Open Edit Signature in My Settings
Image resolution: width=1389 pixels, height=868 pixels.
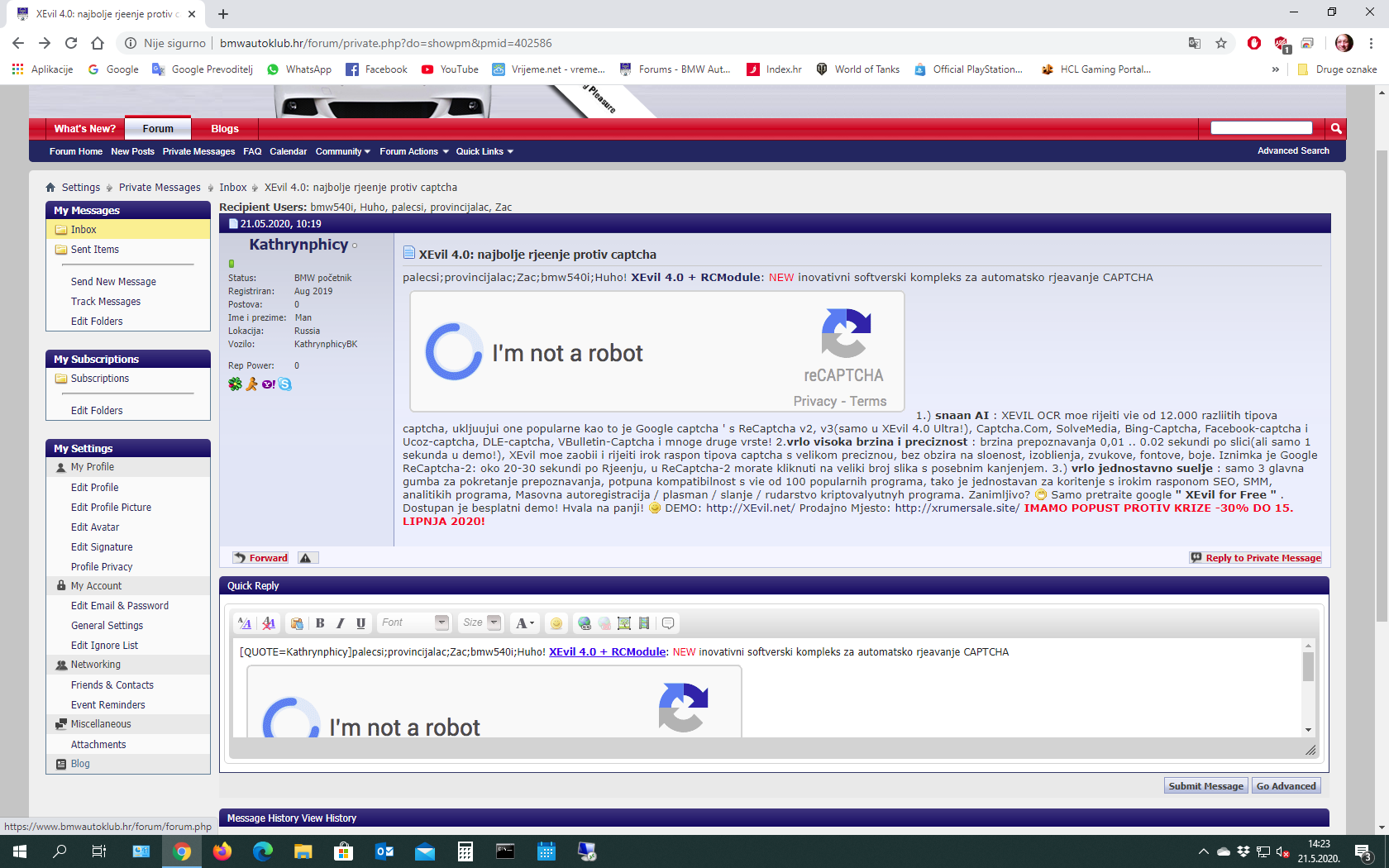point(102,547)
